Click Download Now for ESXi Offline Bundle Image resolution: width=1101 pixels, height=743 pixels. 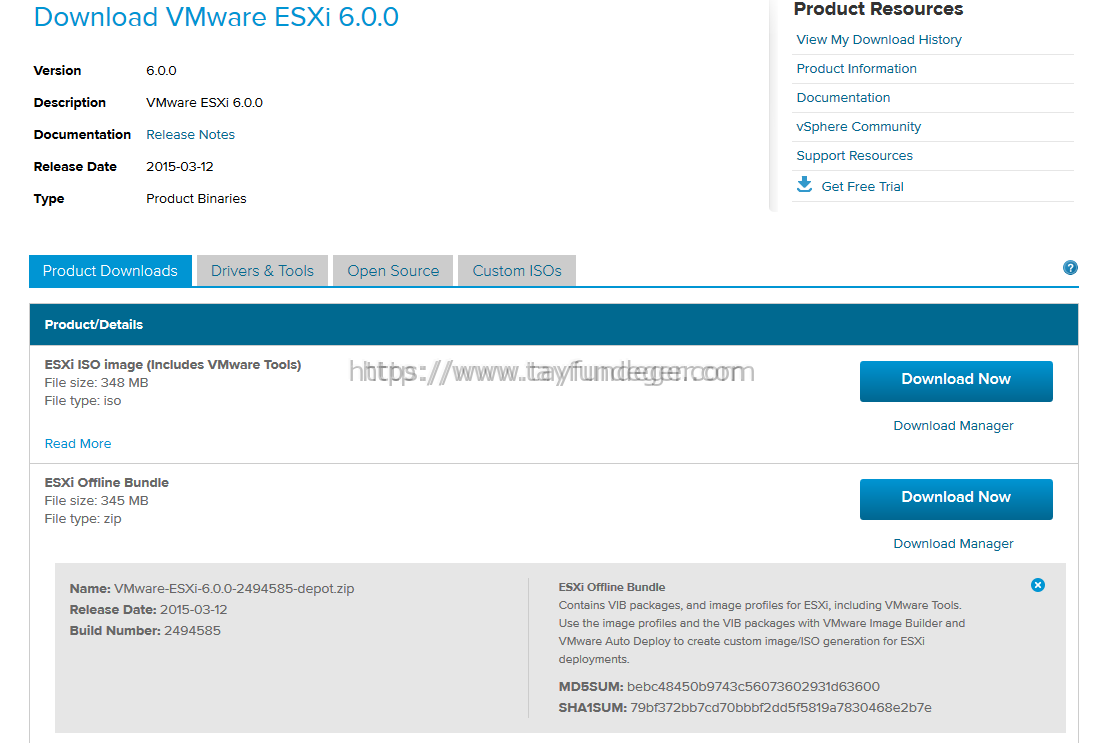point(956,499)
